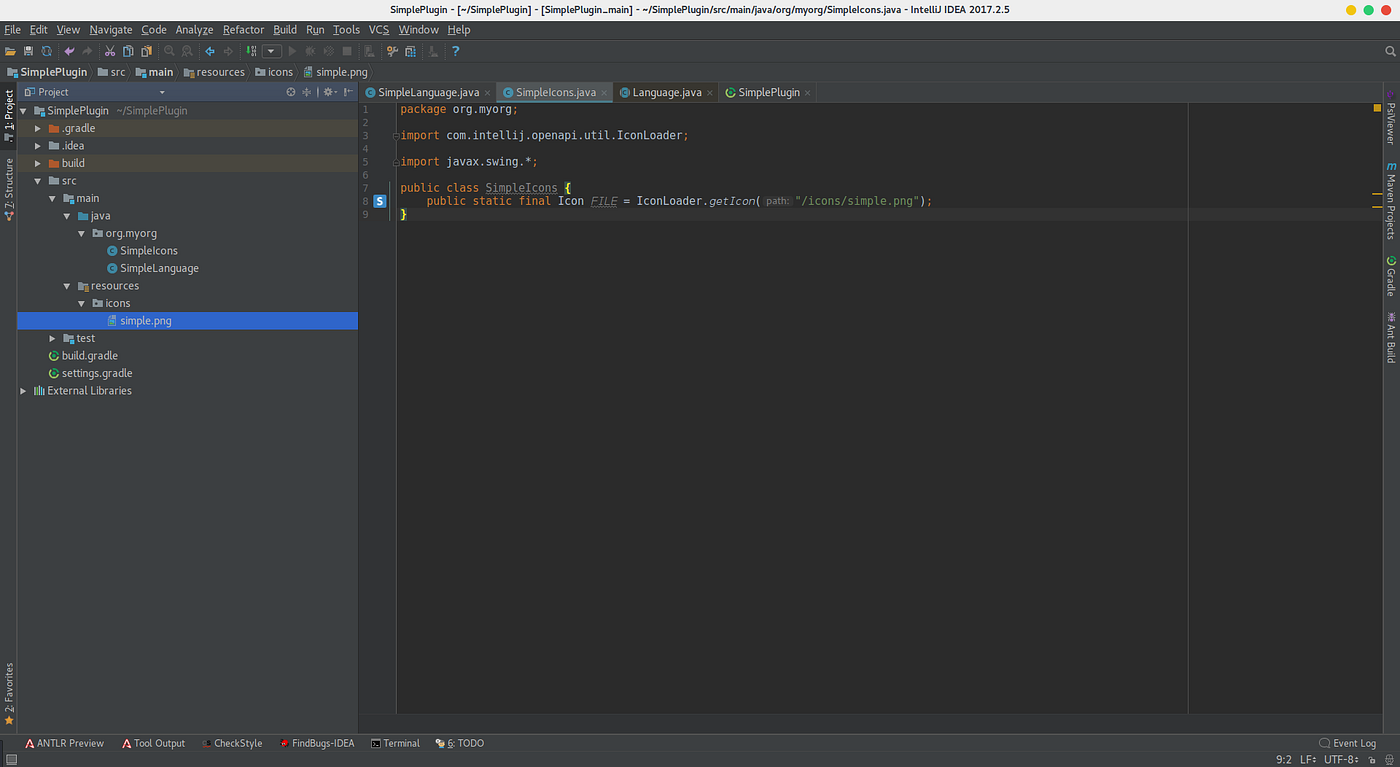The image size is (1400, 767).
Task: Collapse the org.myorg package node
Action: coord(81,233)
